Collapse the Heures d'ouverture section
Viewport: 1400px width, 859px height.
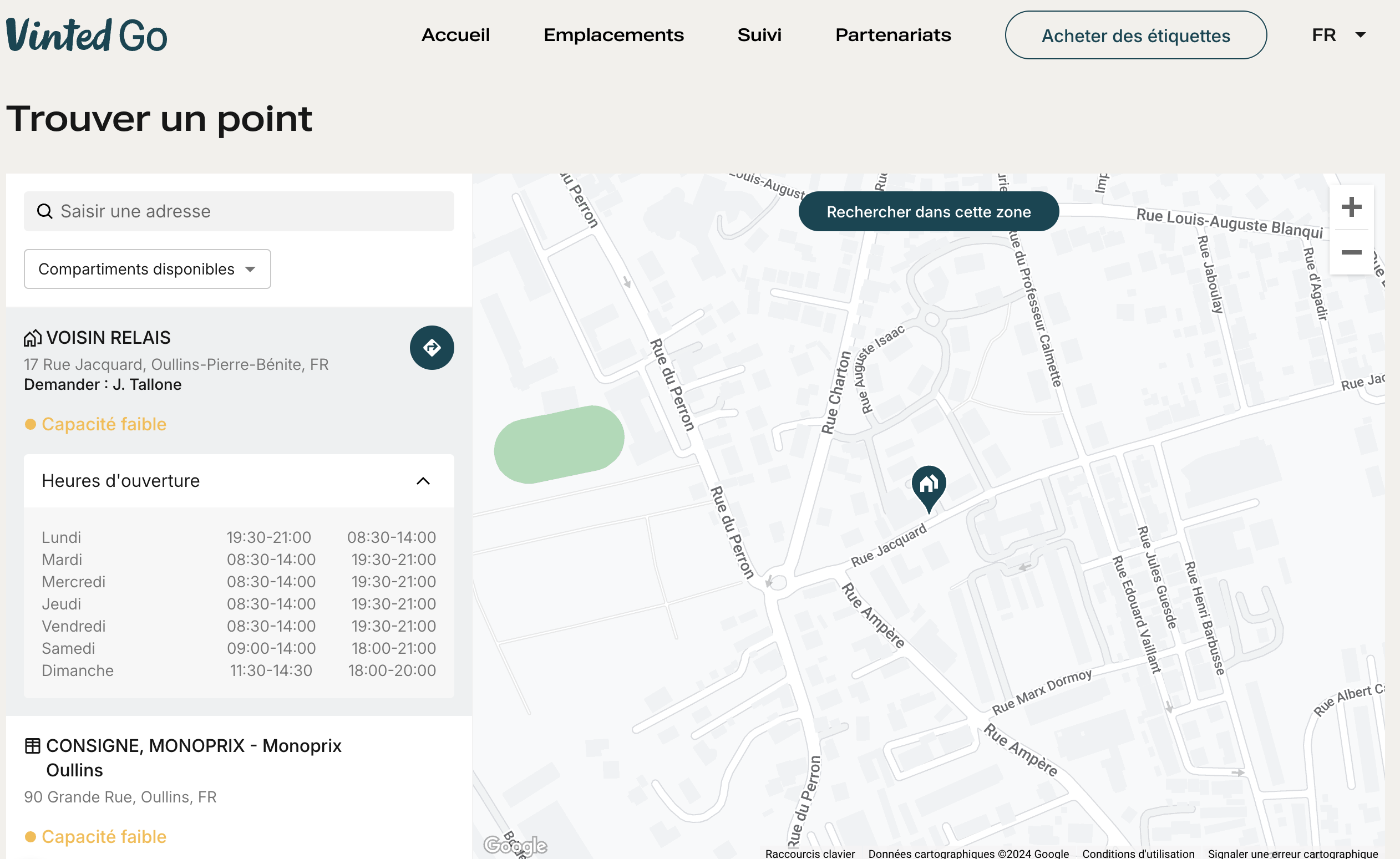(x=423, y=481)
